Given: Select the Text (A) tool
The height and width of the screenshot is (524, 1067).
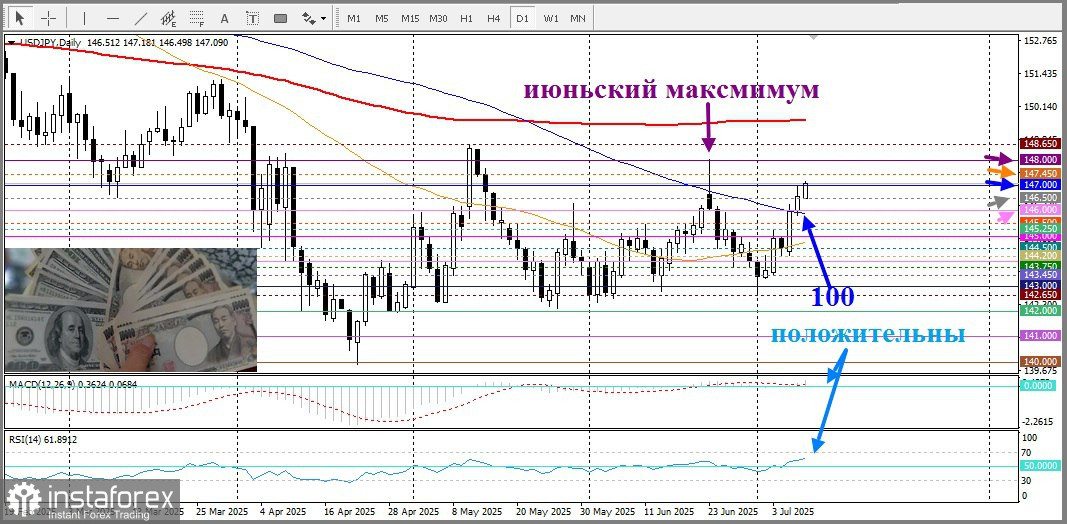Looking at the screenshot, I should click(225, 18).
